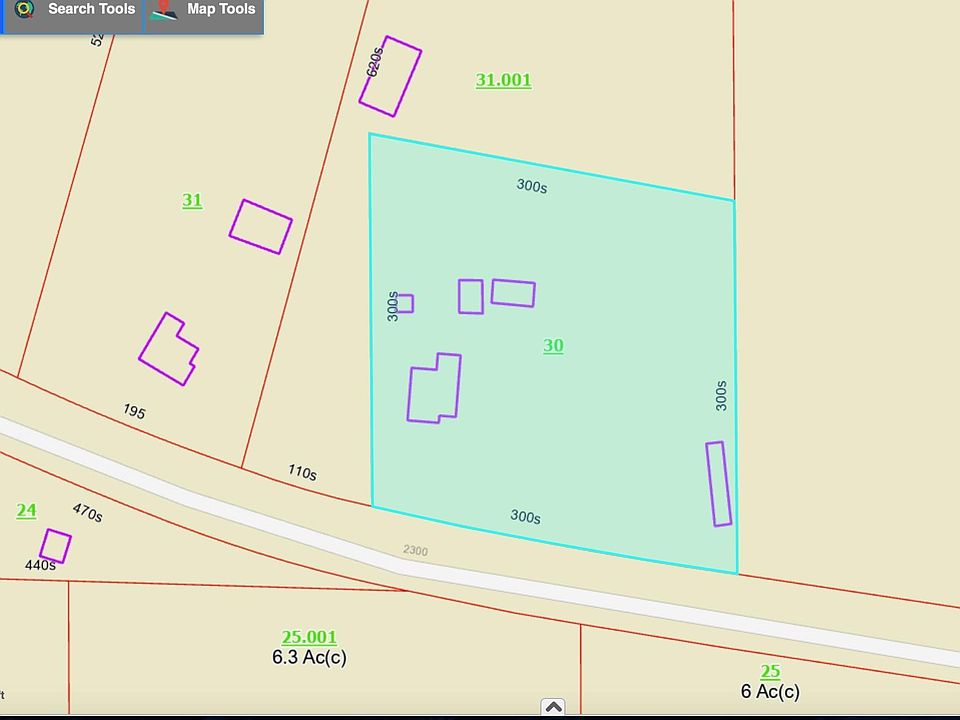Open parcel 30 label link

tap(553, 346)
